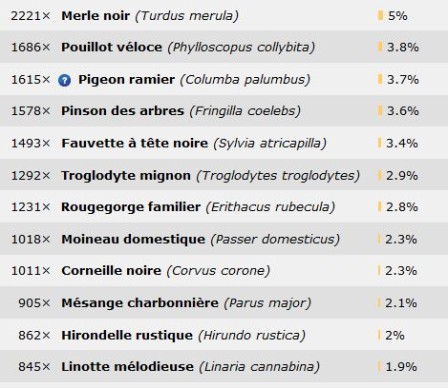The image size is (448, 388).
Task: Click the yellow percentage bar for Merle noir
Action: [380, 15]
